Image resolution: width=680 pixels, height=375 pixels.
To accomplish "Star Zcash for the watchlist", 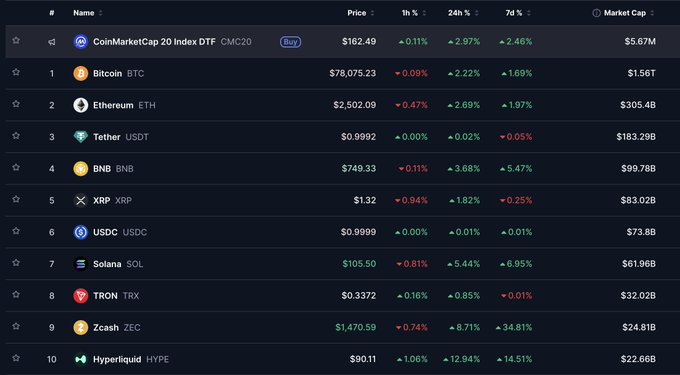I will (16, 326).
